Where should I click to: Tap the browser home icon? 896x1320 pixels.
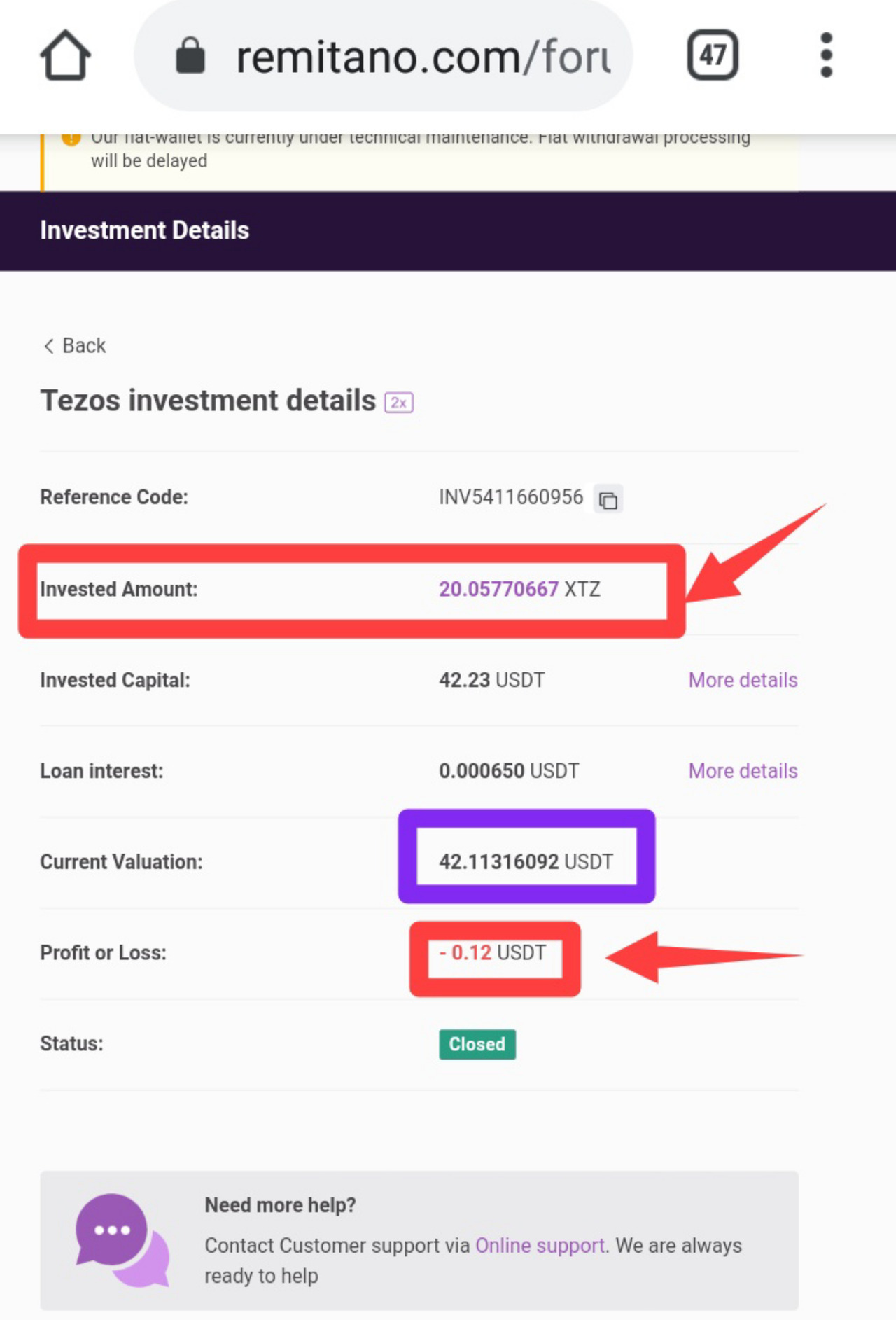[65, 55]
